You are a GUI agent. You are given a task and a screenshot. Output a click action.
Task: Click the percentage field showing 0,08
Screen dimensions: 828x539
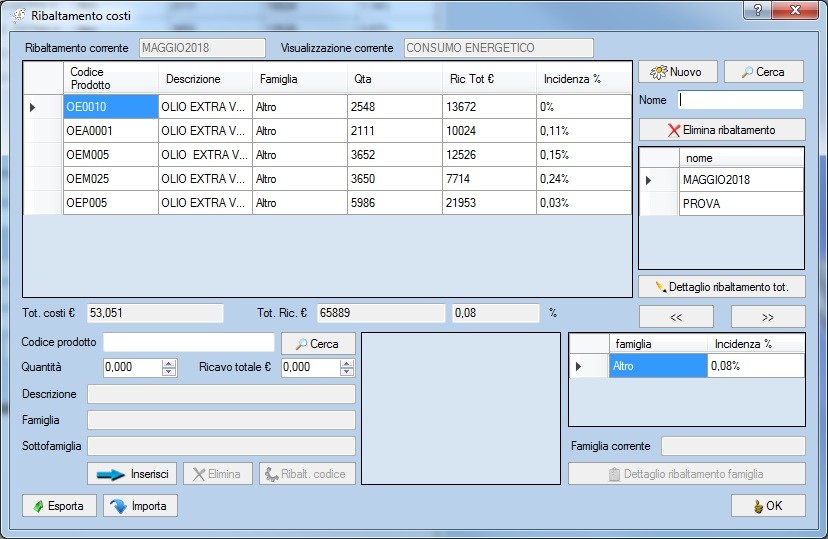click(x=496, y=313)
